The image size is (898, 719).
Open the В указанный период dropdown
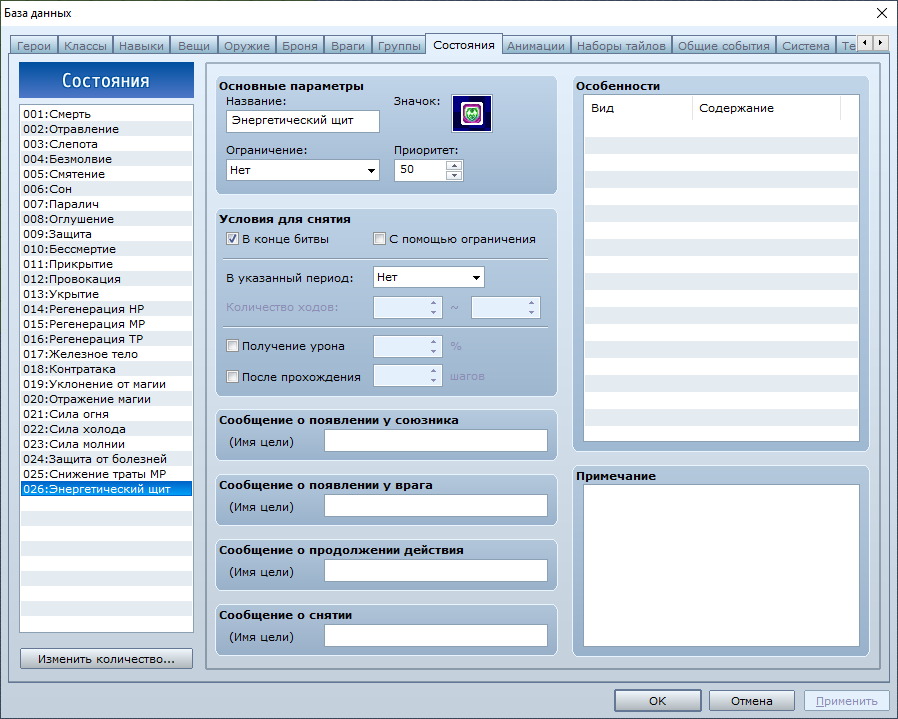pos(428,277)
